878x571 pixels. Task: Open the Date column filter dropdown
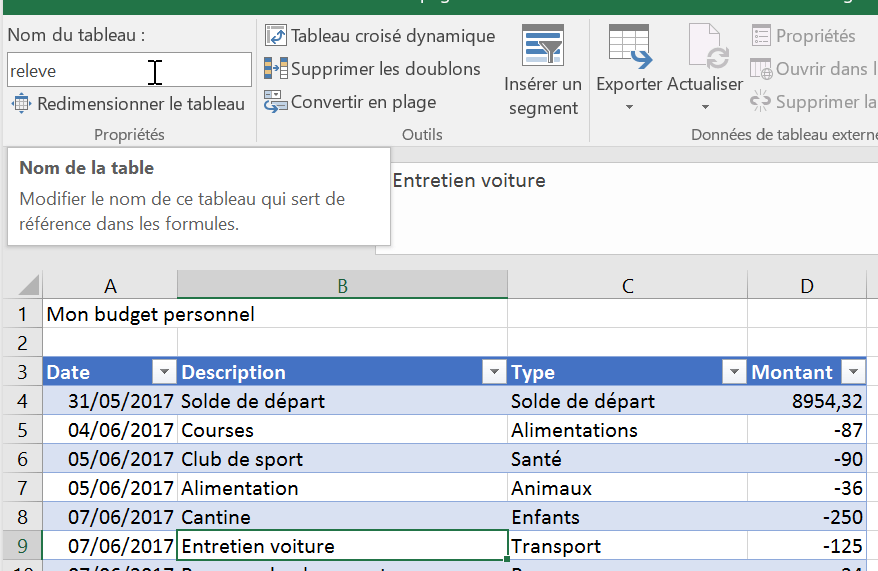click(x=164, y=371)
